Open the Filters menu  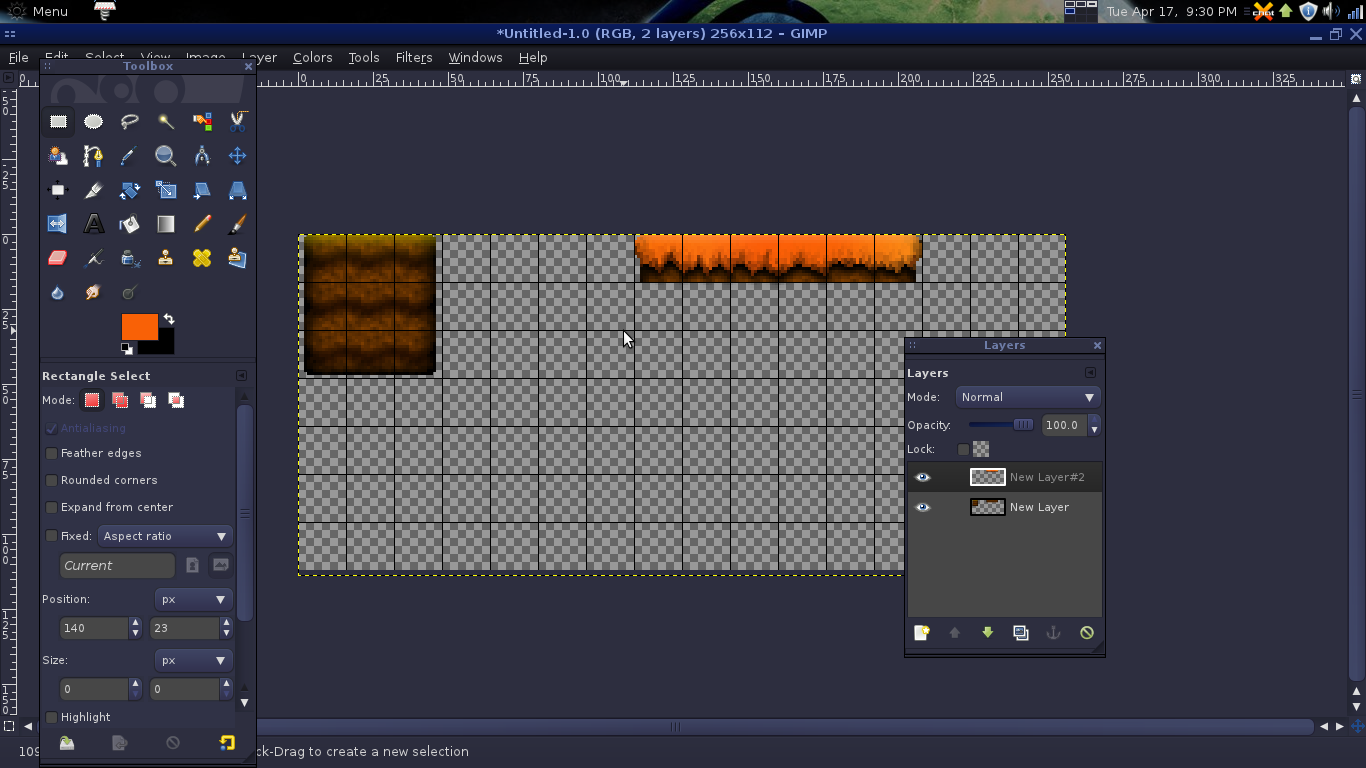(413, 58)
